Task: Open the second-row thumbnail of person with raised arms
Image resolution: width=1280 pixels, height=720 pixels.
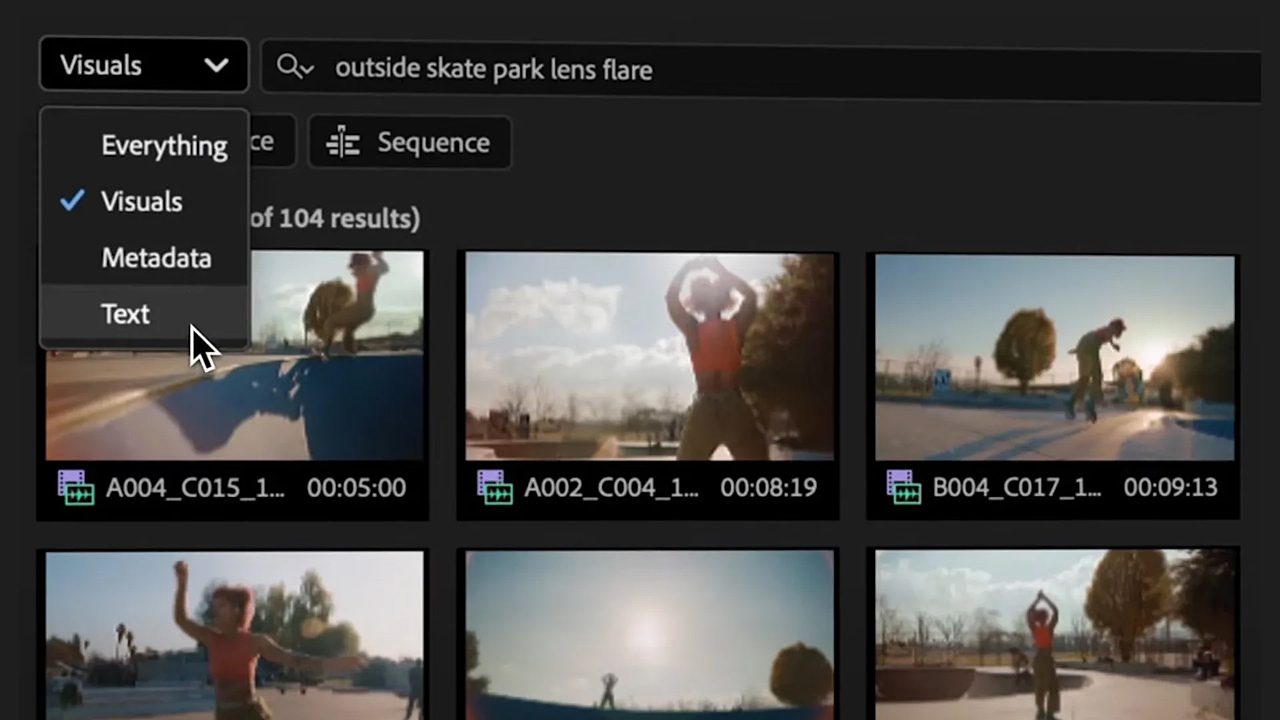Action: tap(1055, 635)
